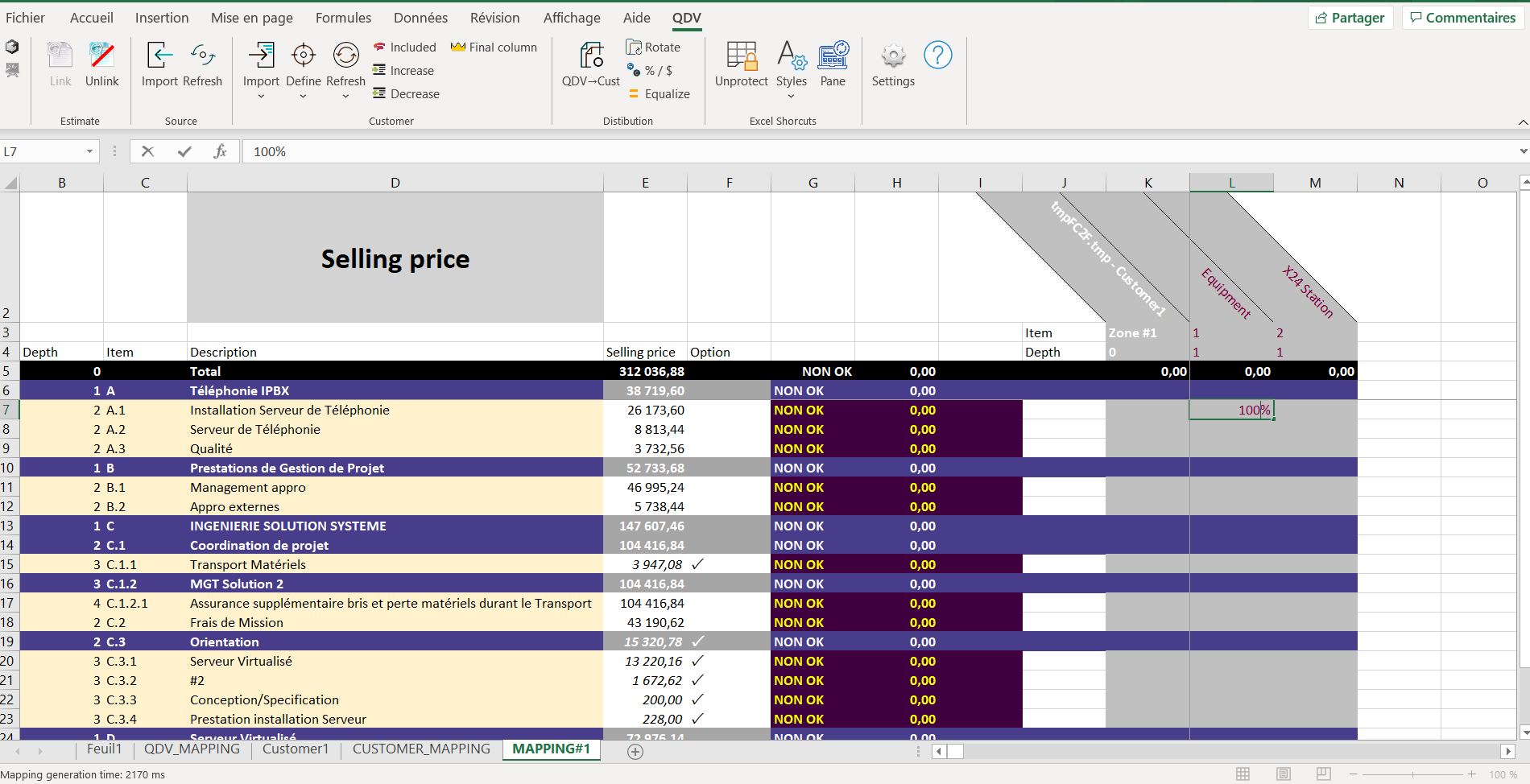
Task: Click the Partager button
Action: point(1350,18)
